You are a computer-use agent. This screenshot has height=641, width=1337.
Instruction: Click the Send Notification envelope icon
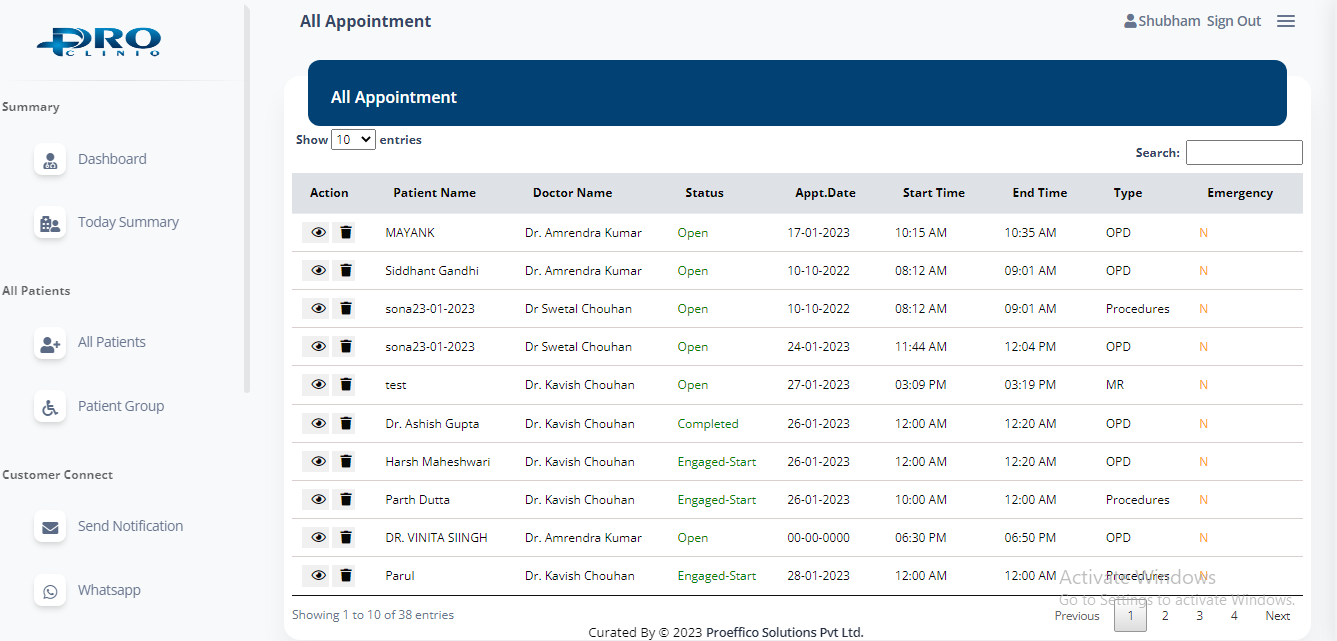pyautogui.click(x=50, y=527)
